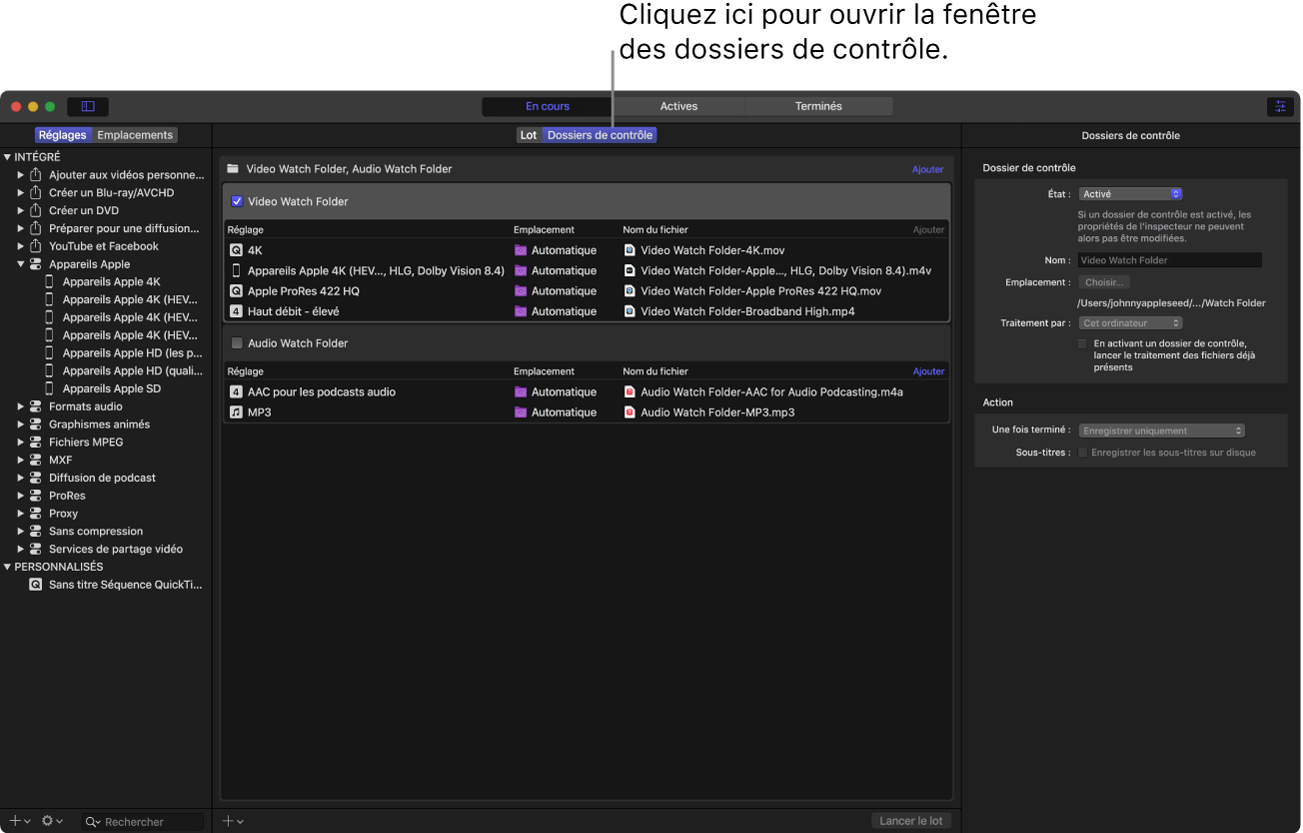The height and width of the screenshot is (833, 1303).
Task: Click the add (+) icon below the batch area
Action: pyautogui.click(x=229, y=821)
